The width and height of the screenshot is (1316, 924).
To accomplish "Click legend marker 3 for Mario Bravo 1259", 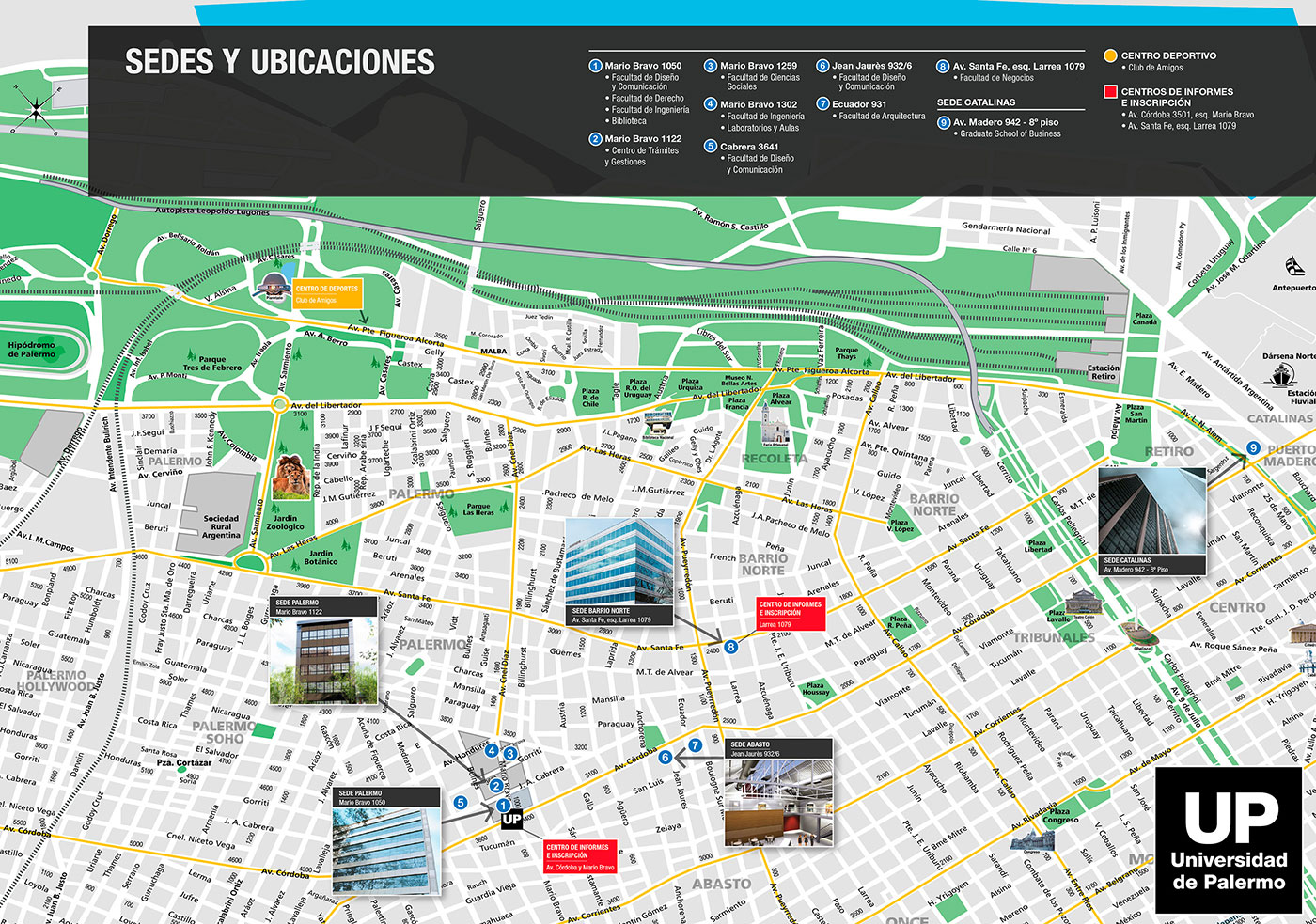I will (x=711, y=66).
